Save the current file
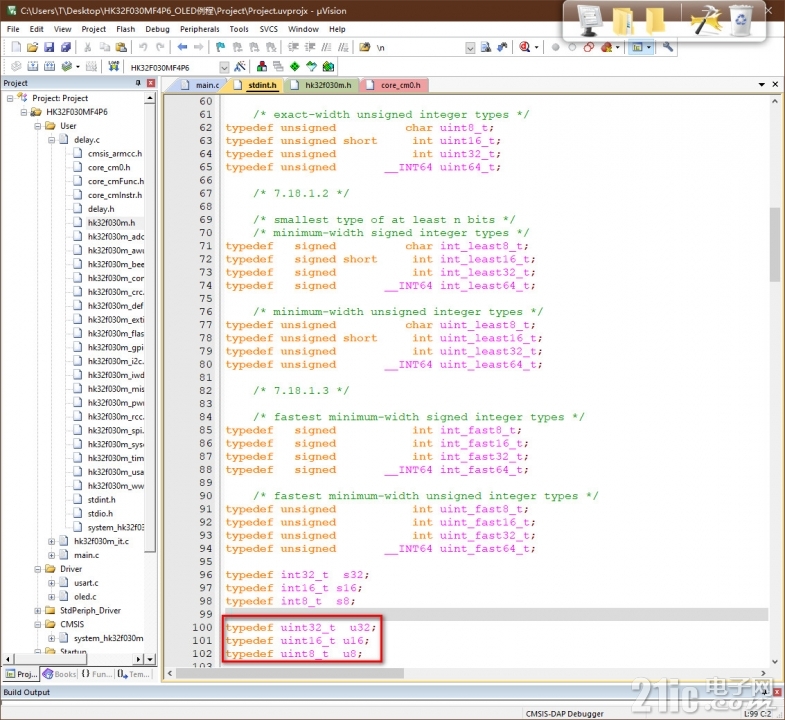The image size is (785, 720). coord(49,47)
